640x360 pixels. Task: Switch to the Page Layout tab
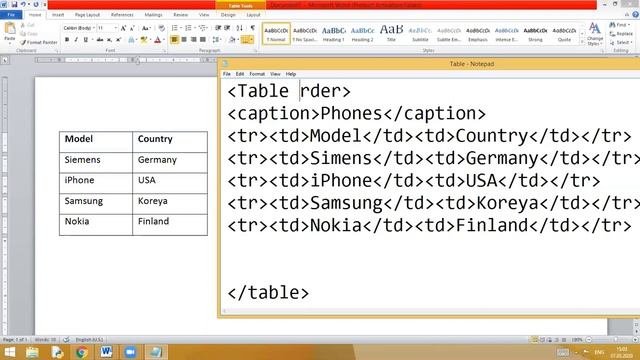coord(87,15)
